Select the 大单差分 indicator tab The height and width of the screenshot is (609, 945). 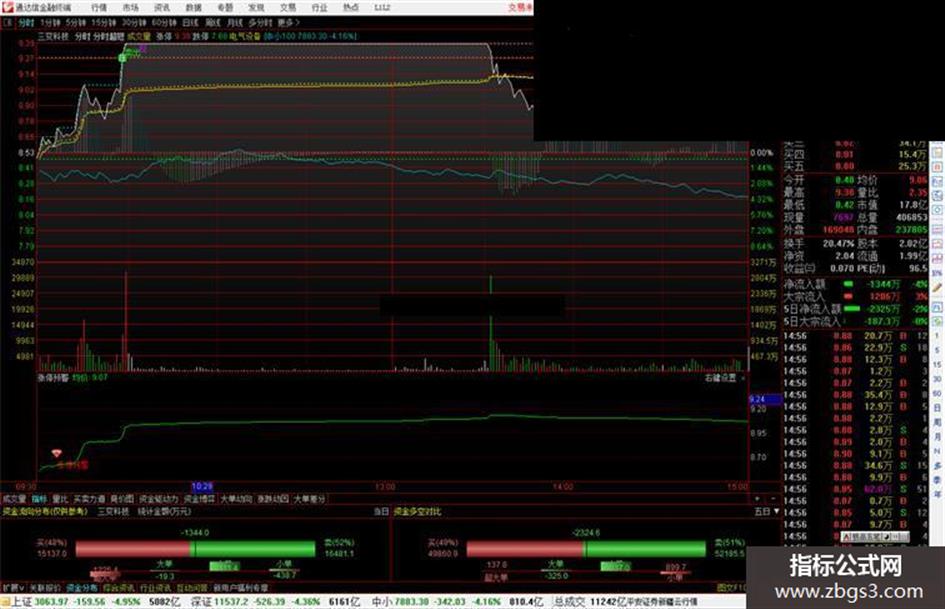click(310, 499)
